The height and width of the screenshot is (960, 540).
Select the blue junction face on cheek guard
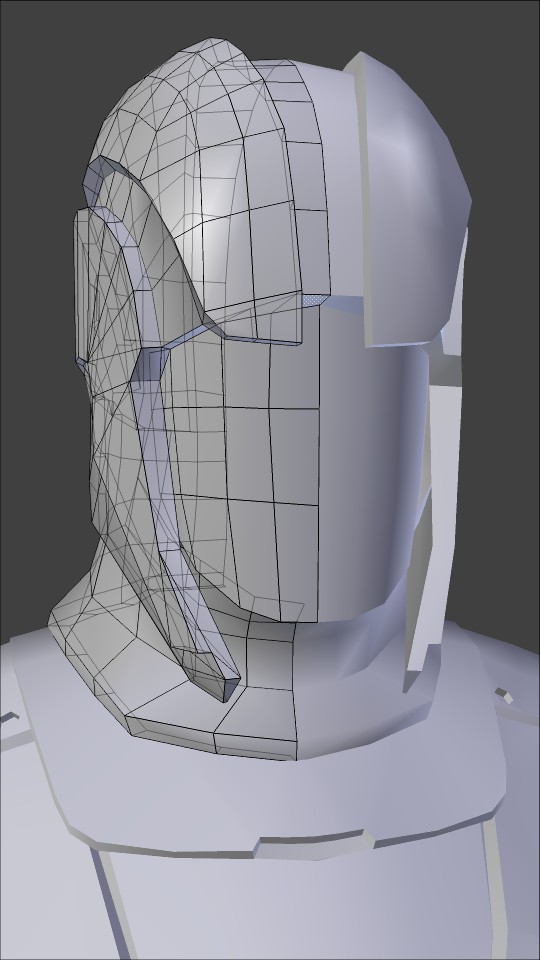coord(150,366)
